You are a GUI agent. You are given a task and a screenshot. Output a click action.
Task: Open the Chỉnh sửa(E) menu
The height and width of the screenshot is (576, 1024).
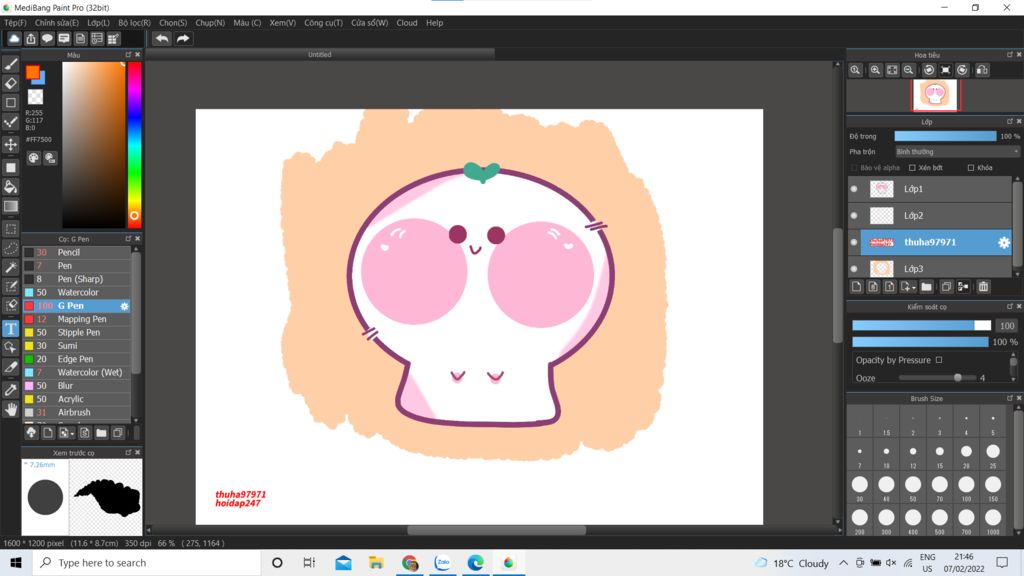(x=57, y=23)
